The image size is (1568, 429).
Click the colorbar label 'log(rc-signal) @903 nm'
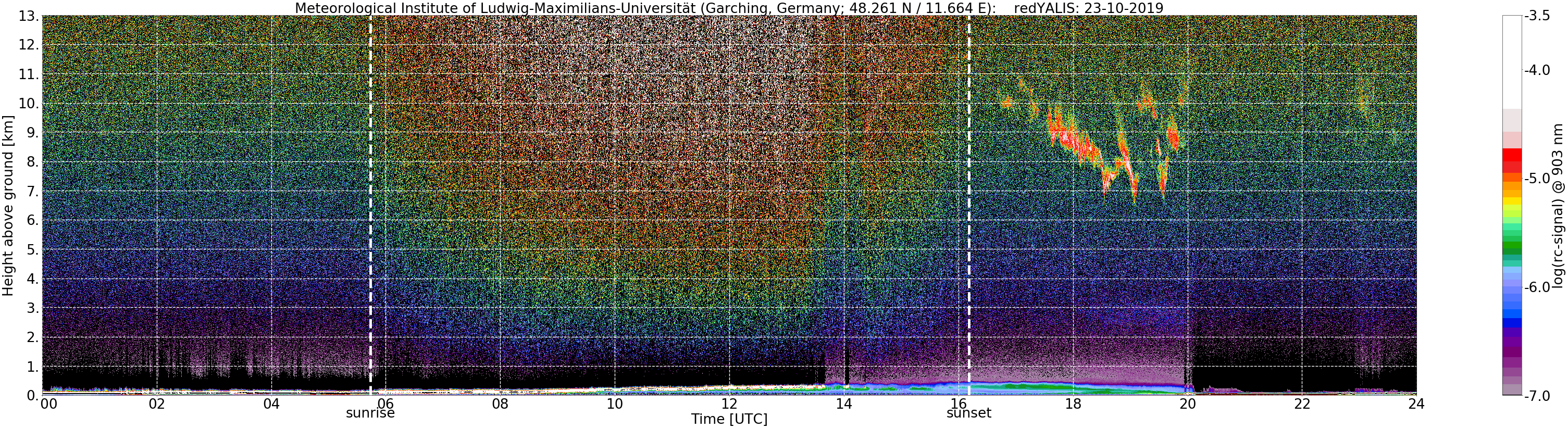click(x=1558, y=206)
